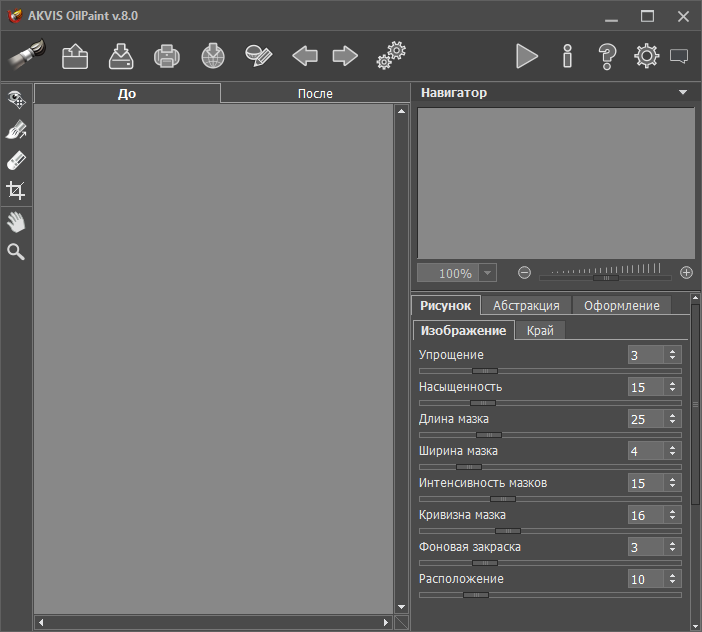Switch to the После tab

point(315,94)
